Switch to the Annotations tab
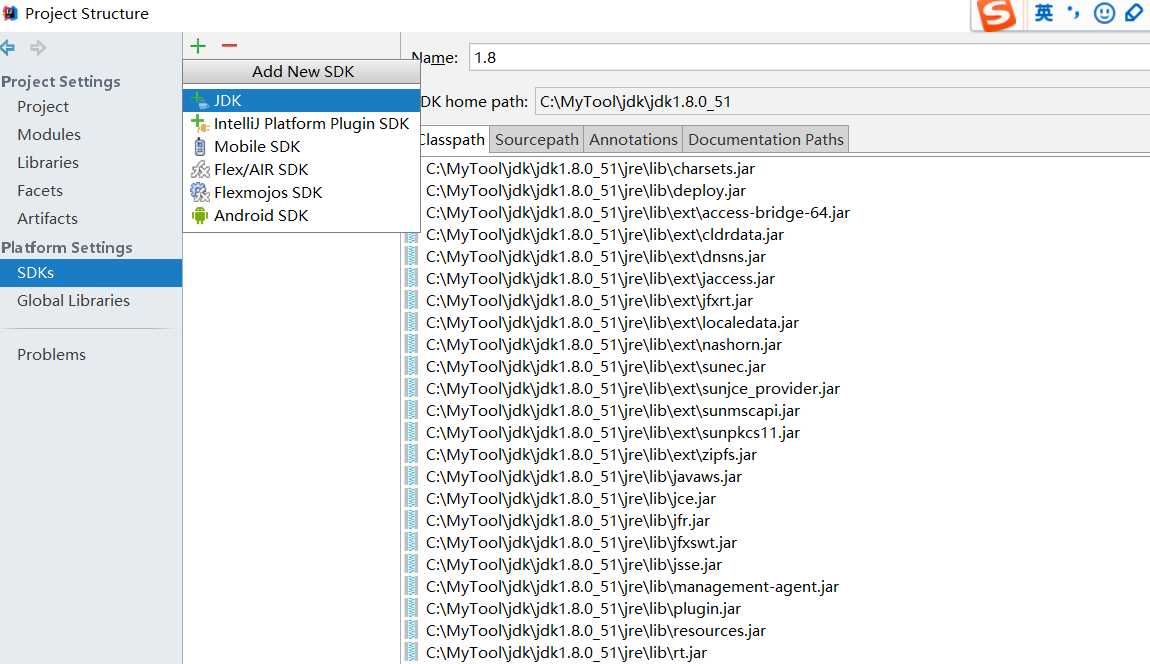 point(633,139)
